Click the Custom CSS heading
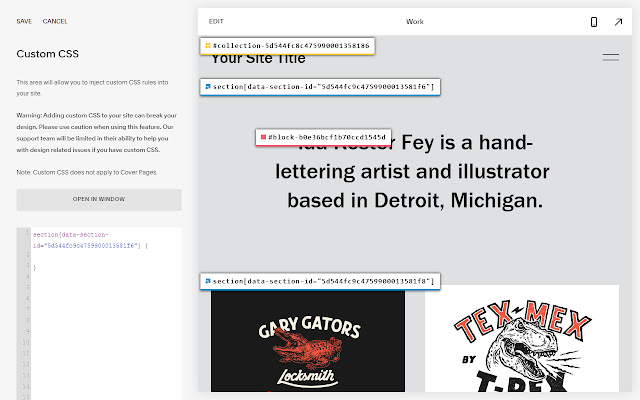 point(47,54)
